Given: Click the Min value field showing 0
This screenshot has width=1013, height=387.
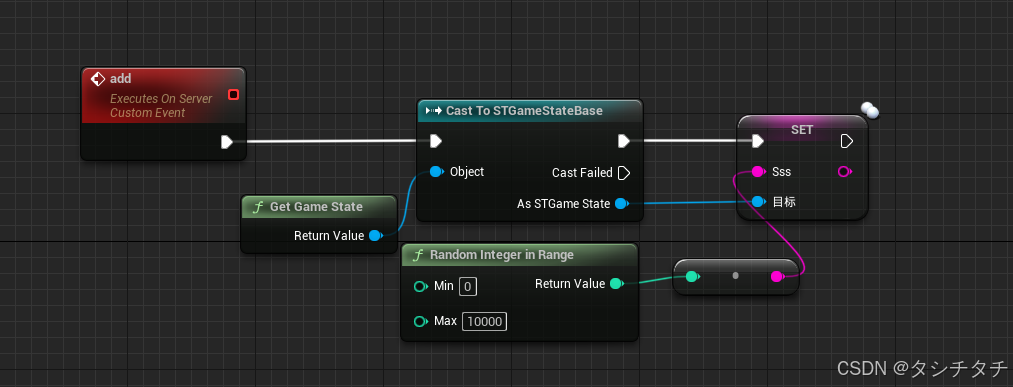Looking at the screenshot, I should (468, 286).
